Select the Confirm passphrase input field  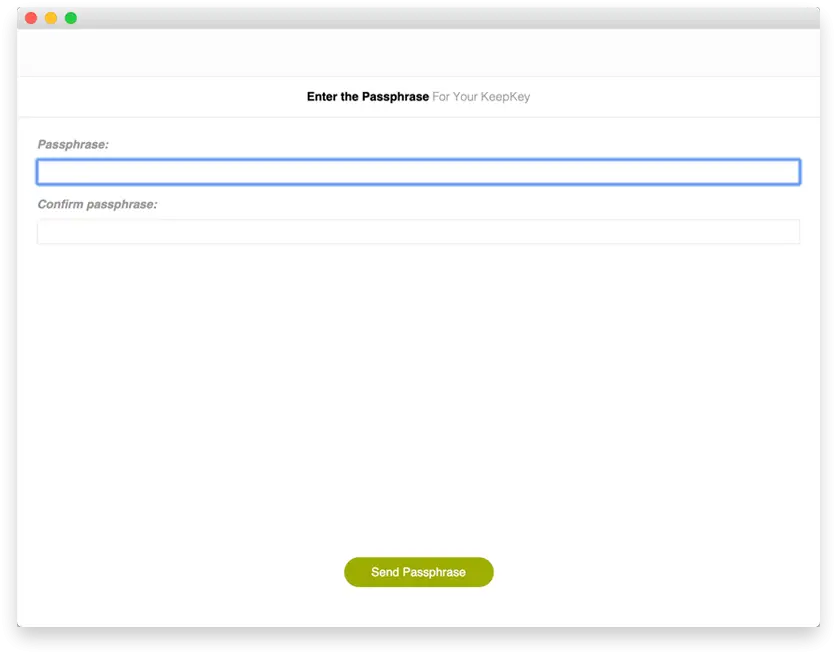(x=418, y=232)
